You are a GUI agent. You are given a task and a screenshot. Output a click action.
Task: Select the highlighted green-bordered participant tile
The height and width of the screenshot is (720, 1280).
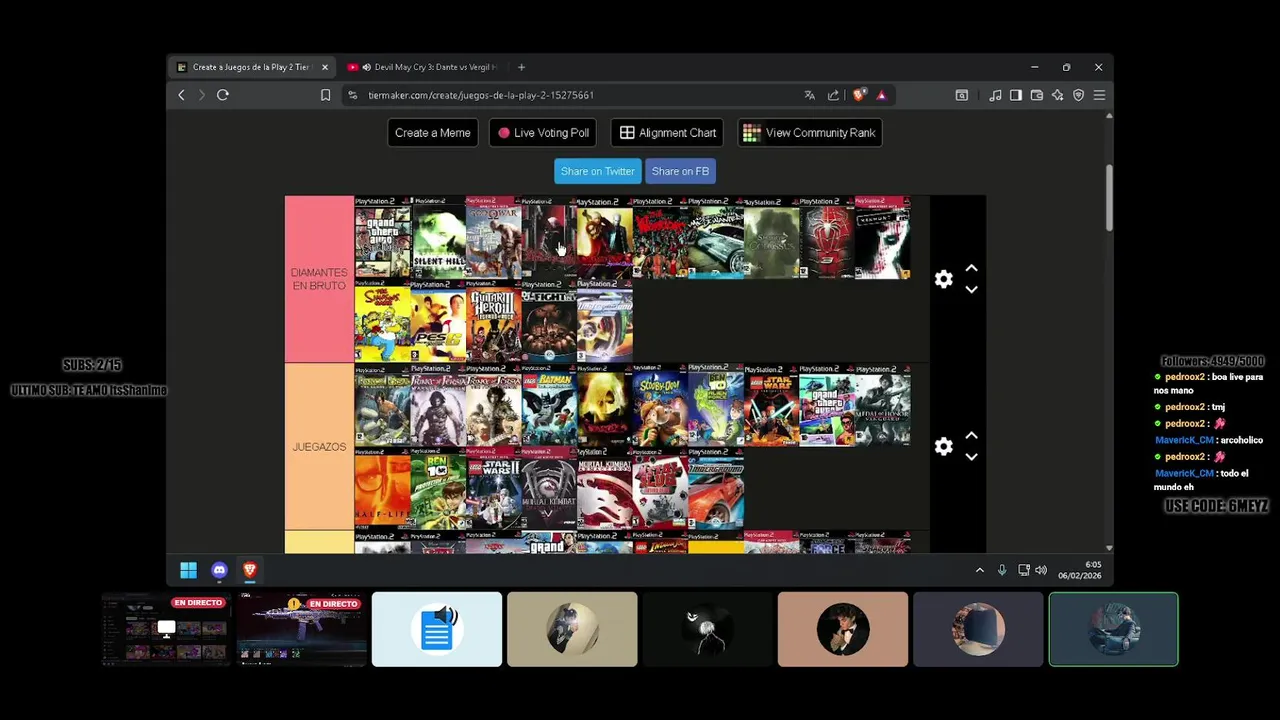(1113, 629)
